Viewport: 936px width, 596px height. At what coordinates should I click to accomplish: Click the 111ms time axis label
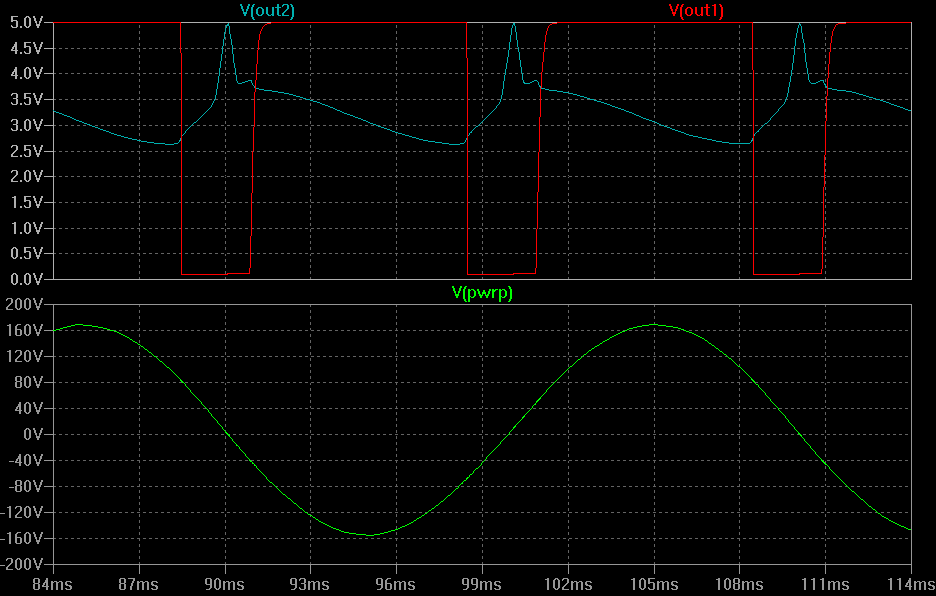tap(825, 584)
